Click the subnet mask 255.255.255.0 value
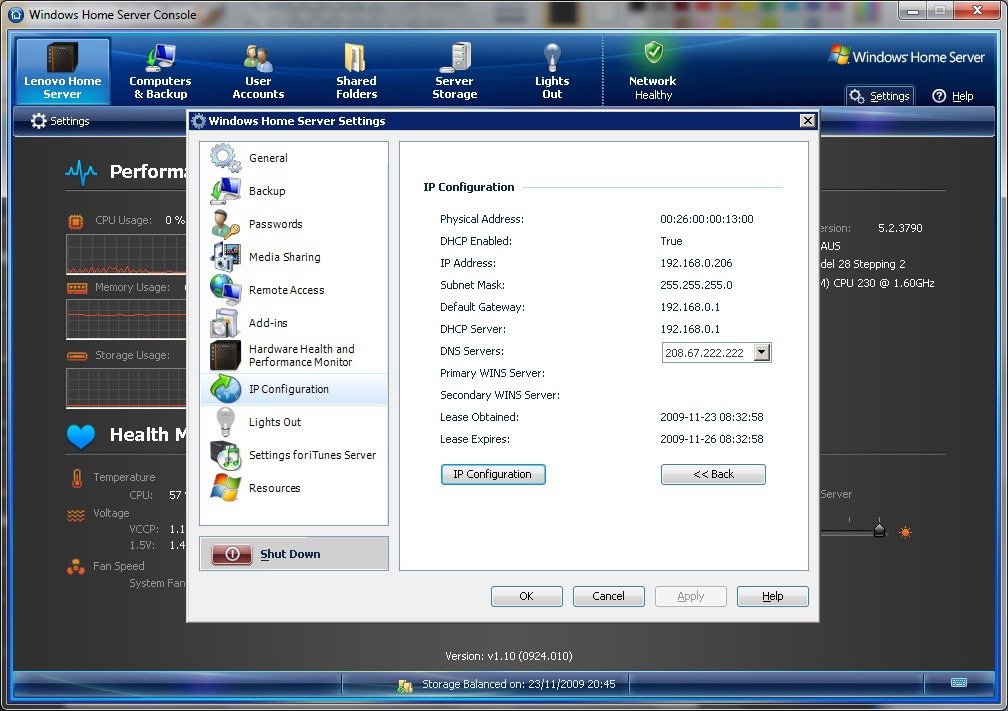This screenshot has width=1008, height=711. pos(696,285)
